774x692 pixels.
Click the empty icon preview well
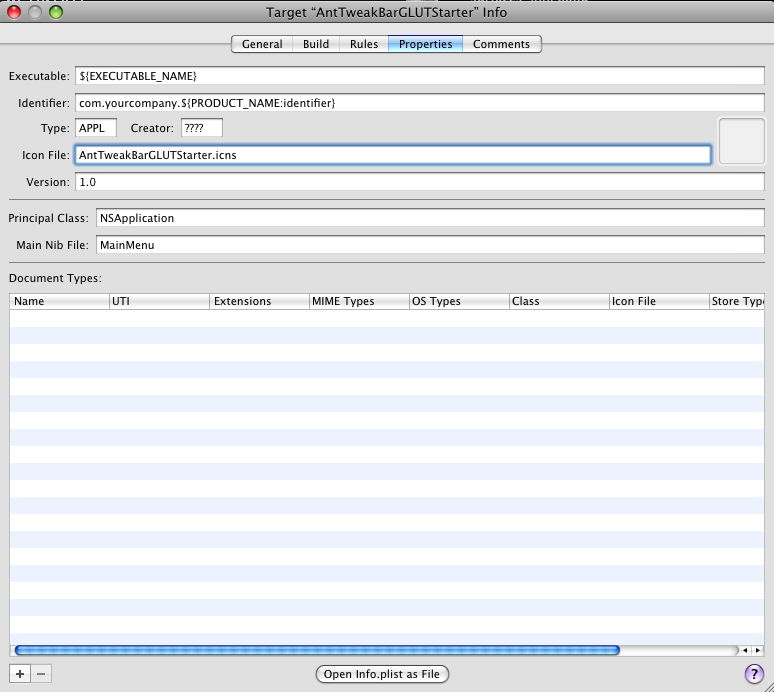point(742,140)
